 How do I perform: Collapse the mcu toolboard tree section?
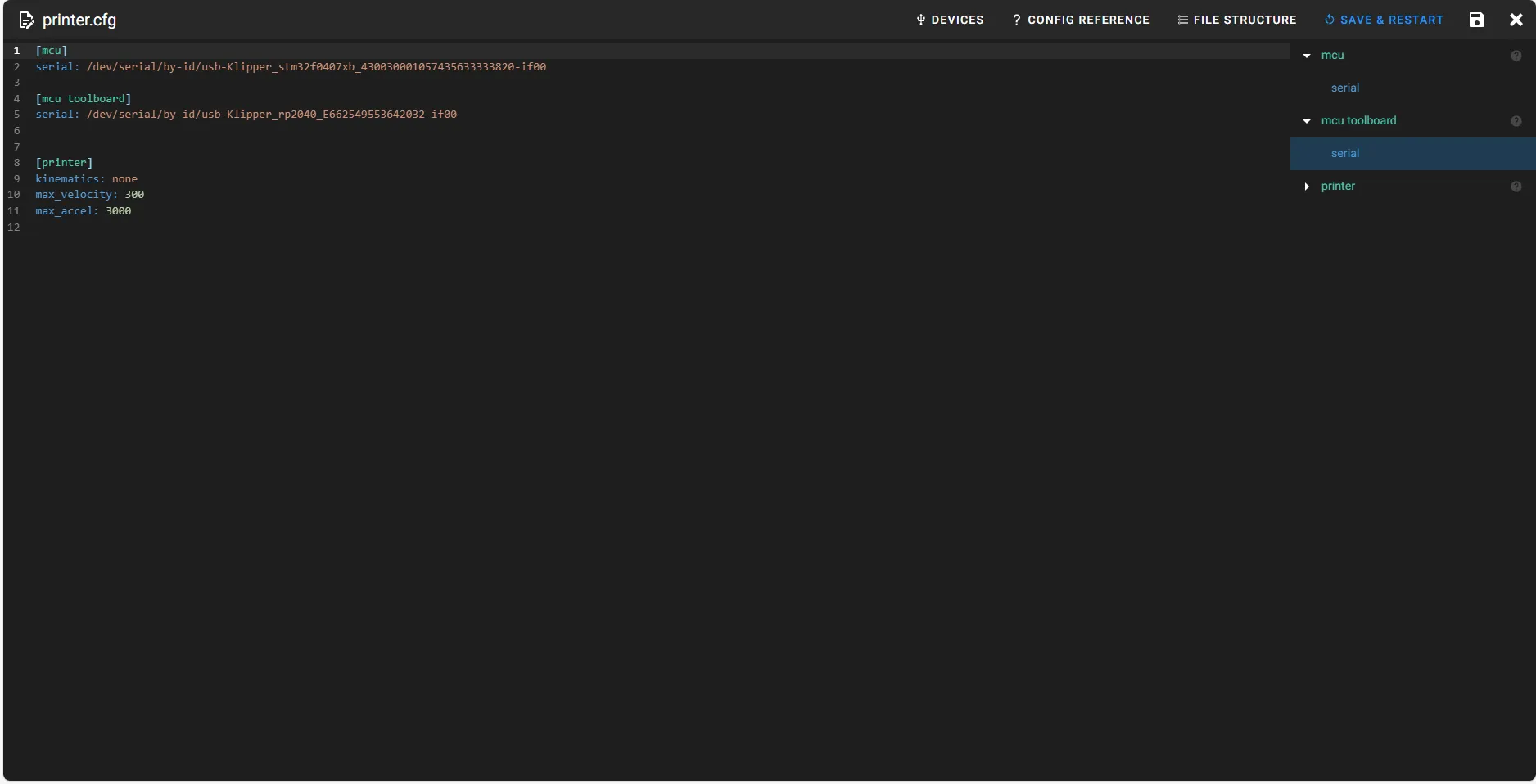point(1307,121)
